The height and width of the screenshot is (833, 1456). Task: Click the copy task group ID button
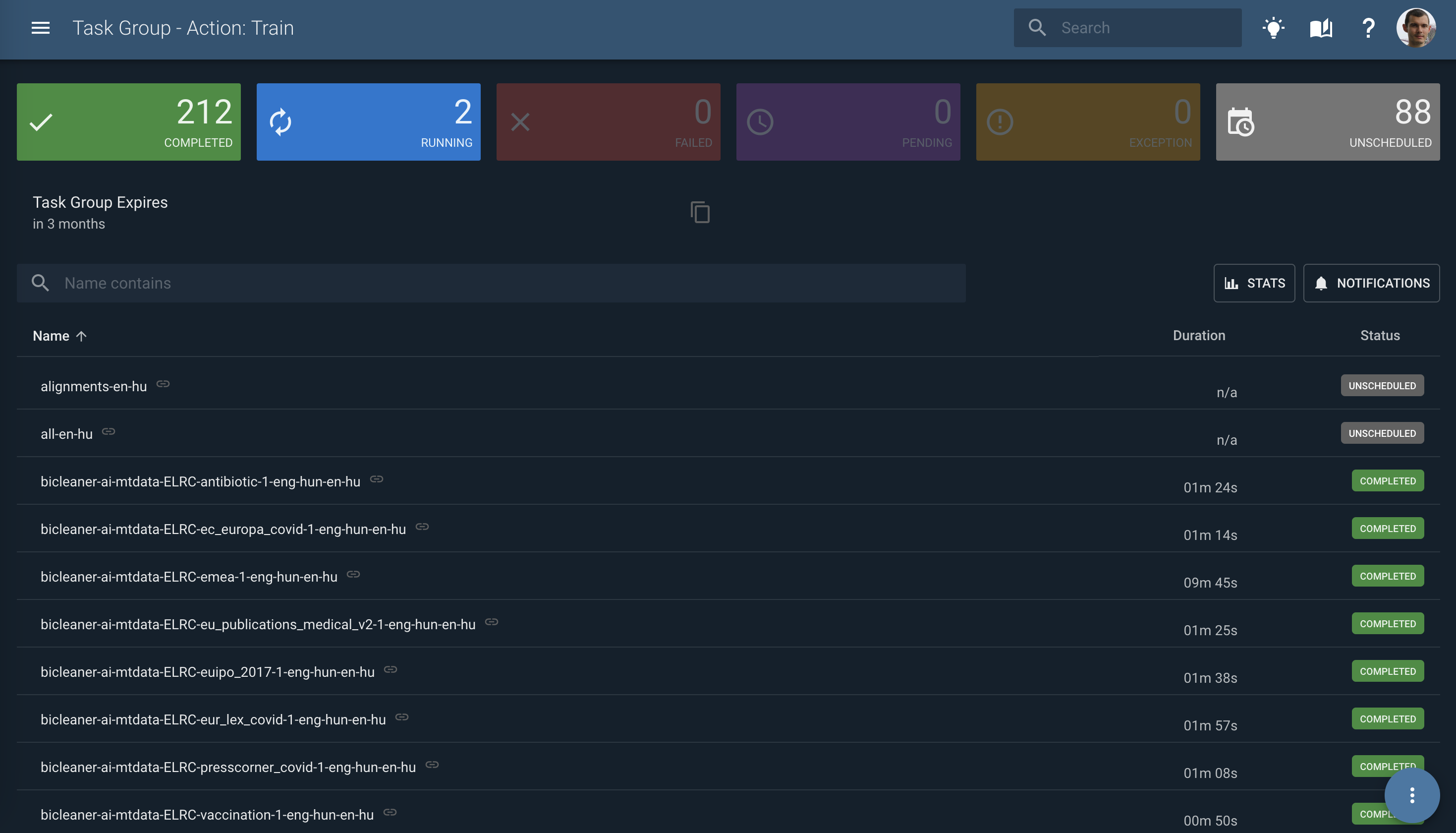pos(700,212)
